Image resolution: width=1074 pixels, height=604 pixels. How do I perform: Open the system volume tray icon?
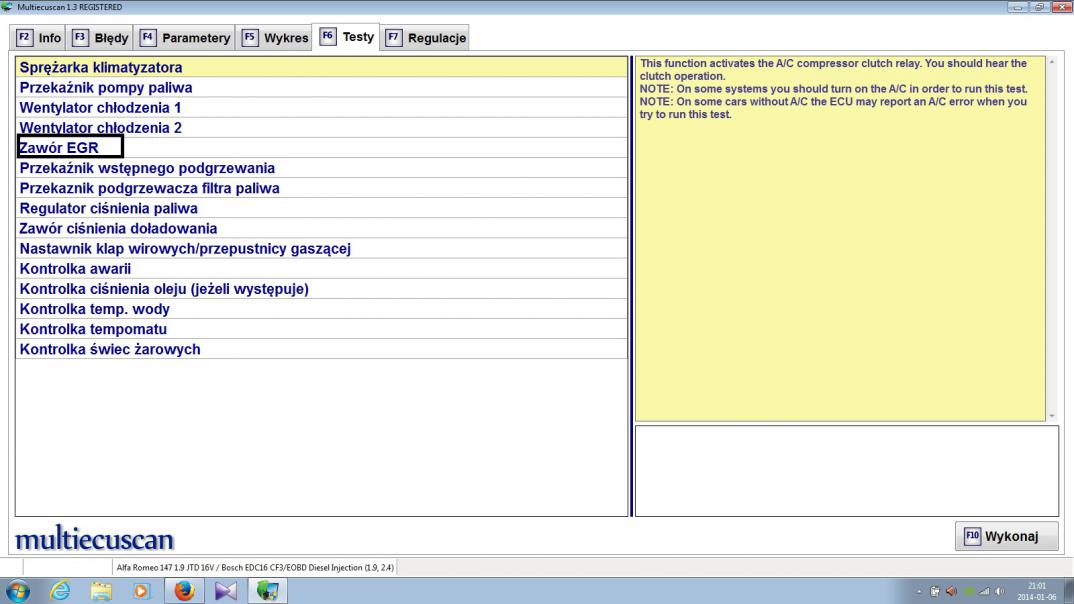point(1000,591)
